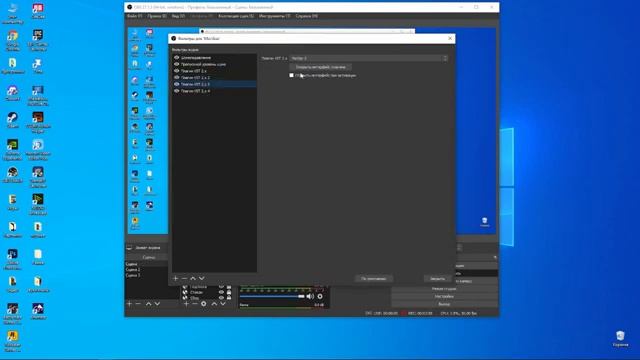The width and height of the screenshot is (640, 360).
Task: Move selected filter down in filters dialog
Action: point(202,278)
